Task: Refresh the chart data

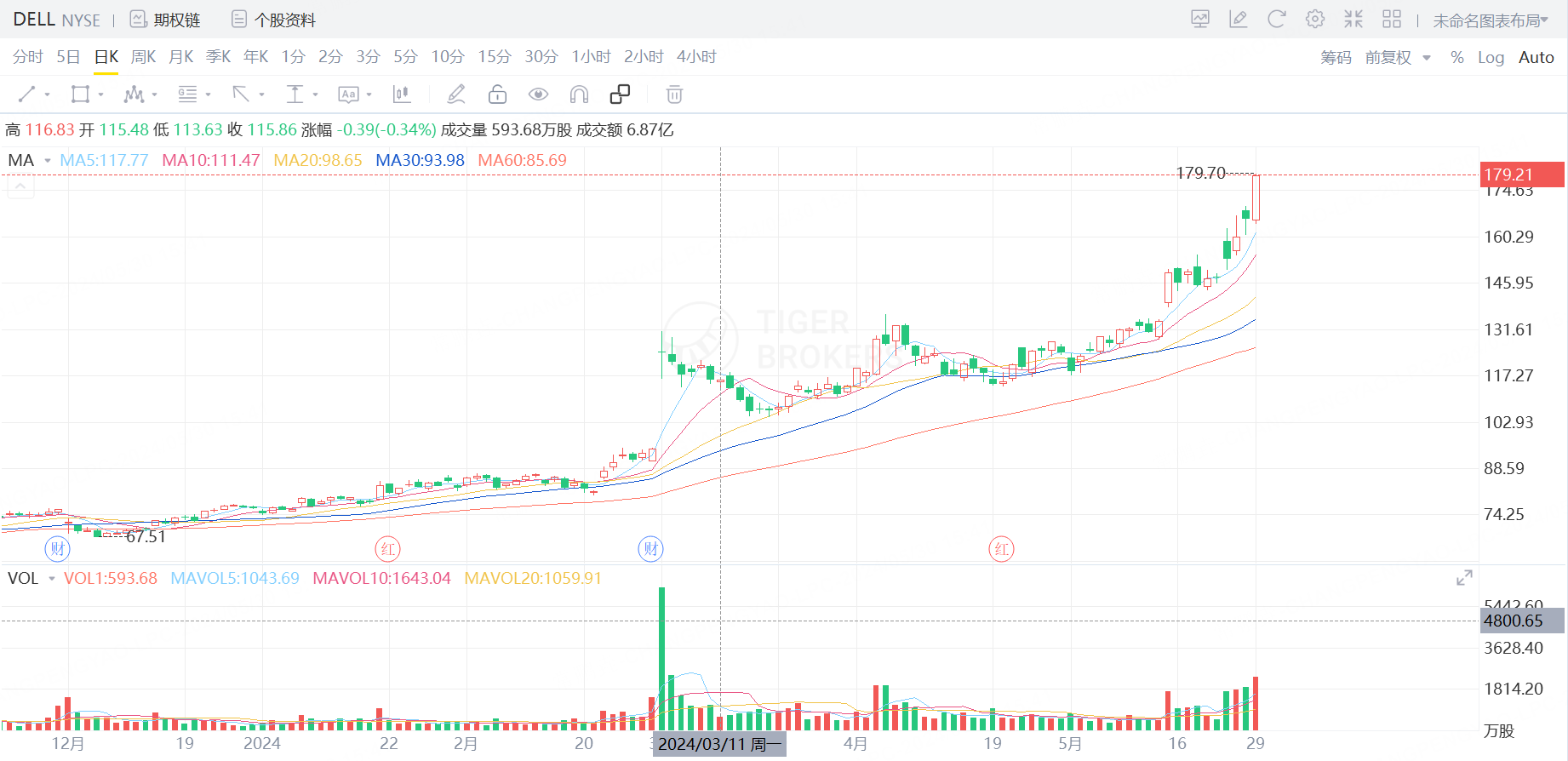Action: point(1277,20)
